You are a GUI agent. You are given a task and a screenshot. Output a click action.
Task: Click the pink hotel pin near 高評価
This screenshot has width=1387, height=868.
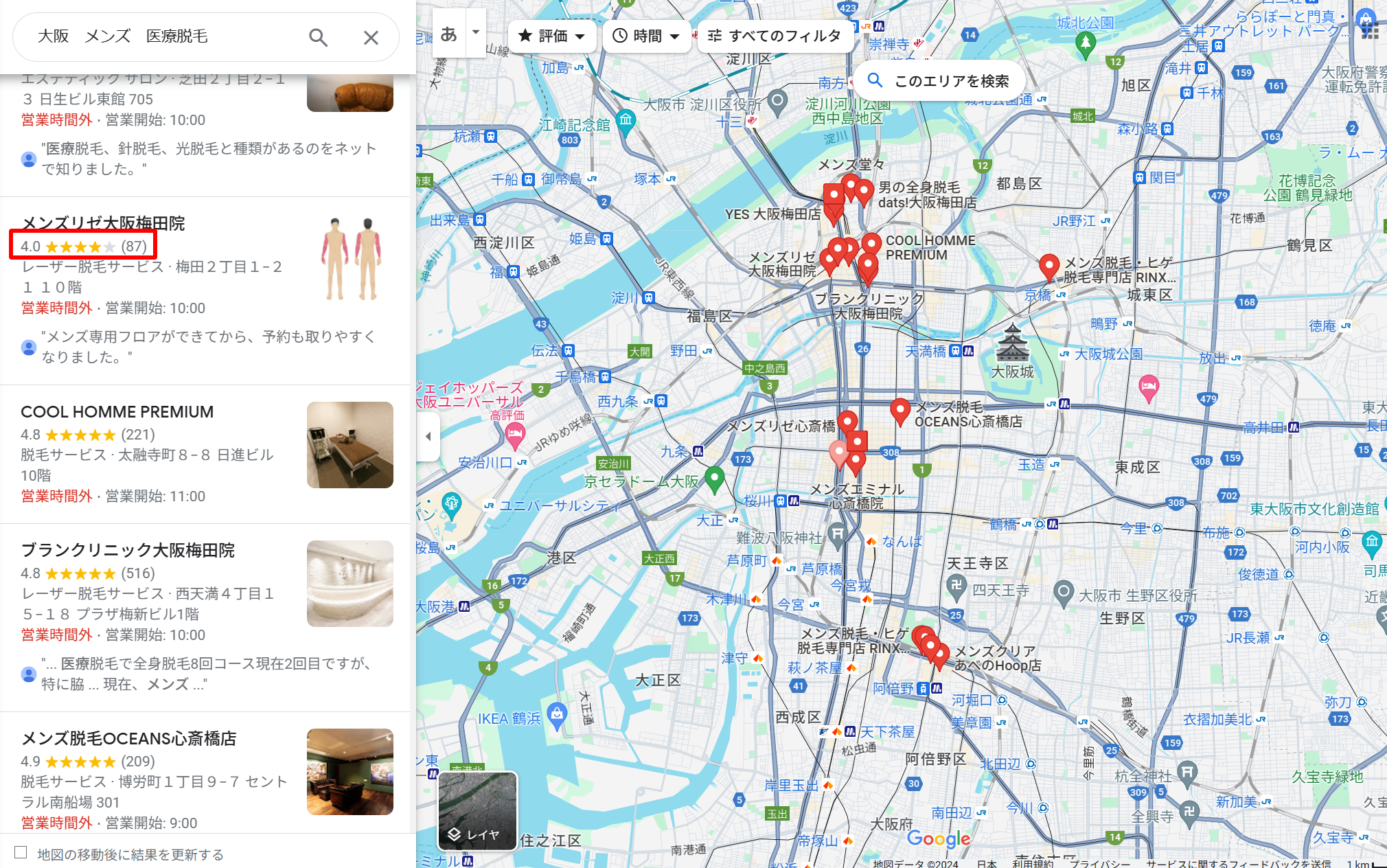click(x=515, y=434)
